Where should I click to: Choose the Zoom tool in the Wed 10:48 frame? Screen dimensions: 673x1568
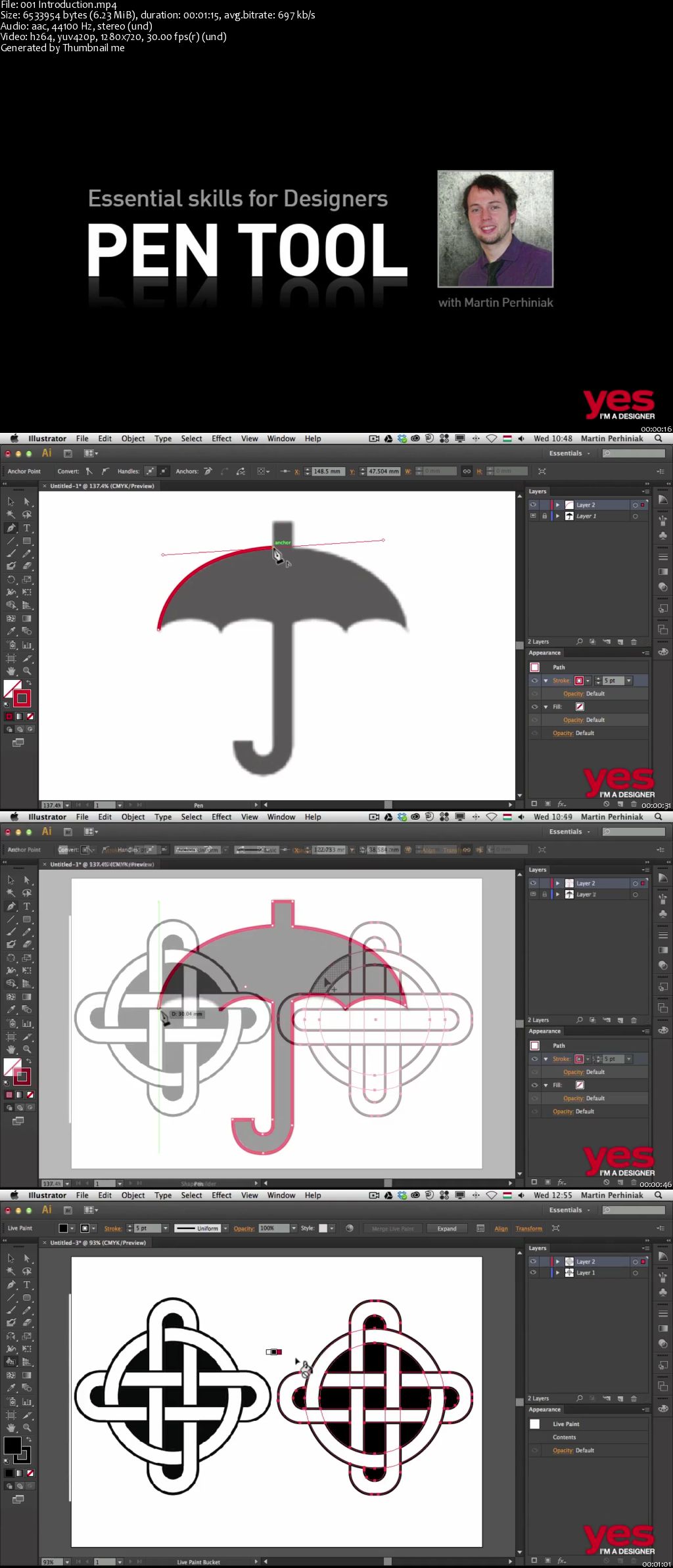point(27,671)
